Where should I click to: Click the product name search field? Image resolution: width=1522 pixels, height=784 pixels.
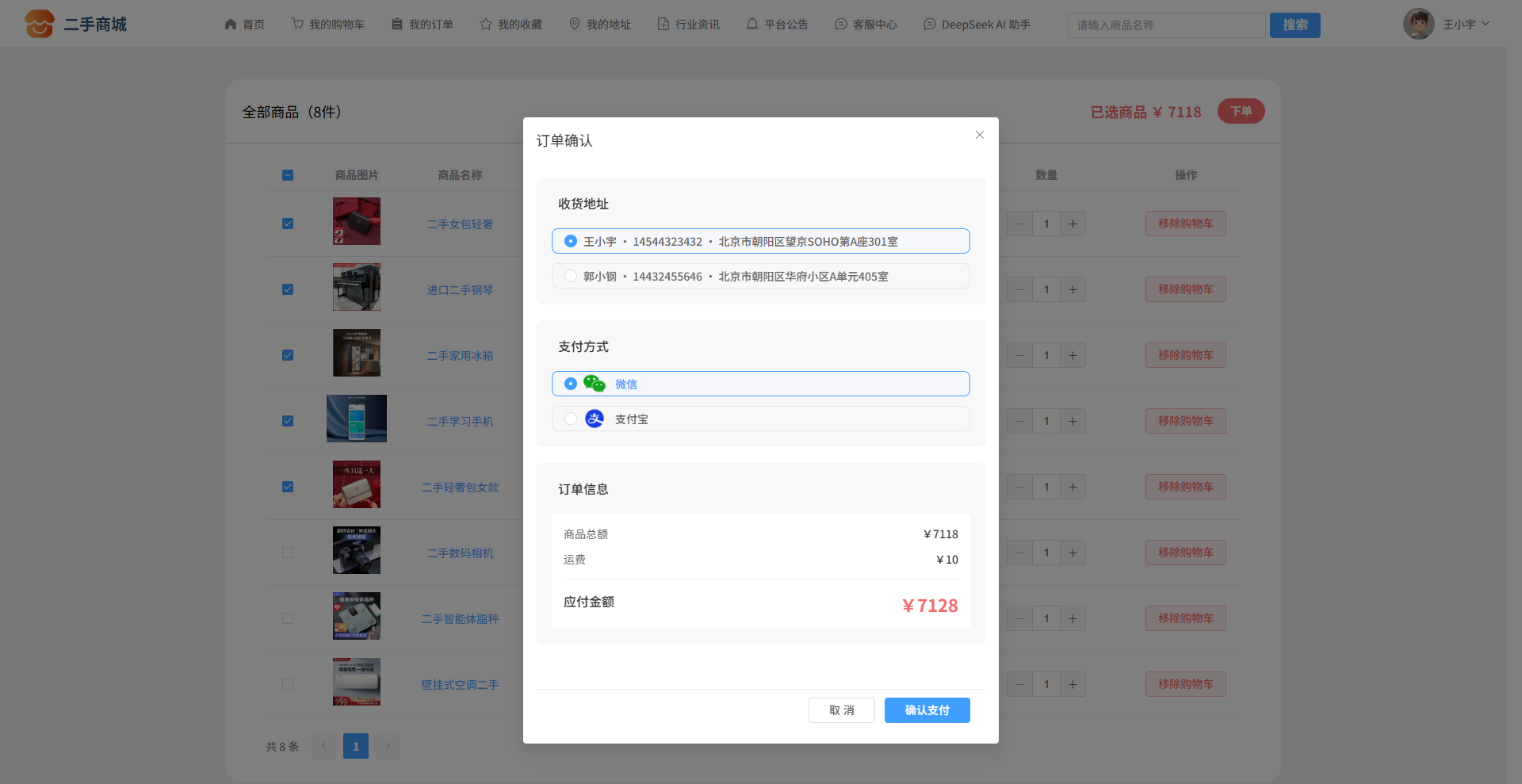tap(1165, 25)
